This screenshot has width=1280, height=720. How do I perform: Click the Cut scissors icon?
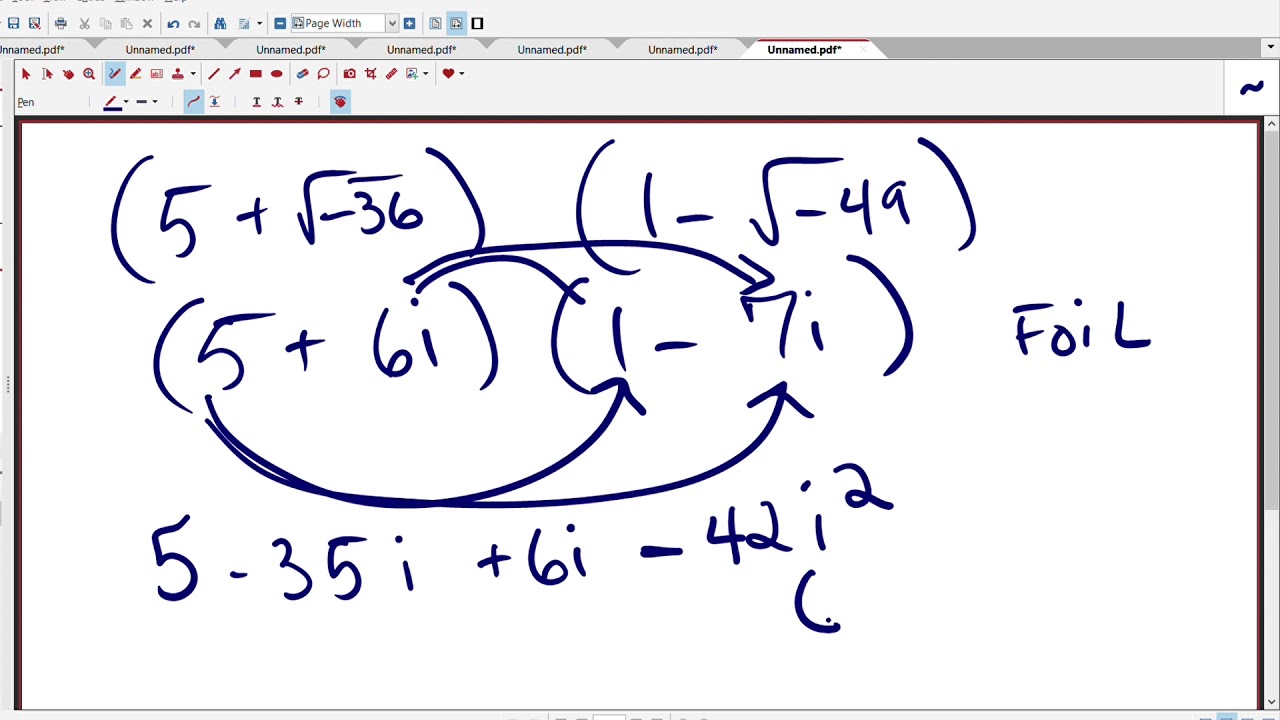(84, 23)
